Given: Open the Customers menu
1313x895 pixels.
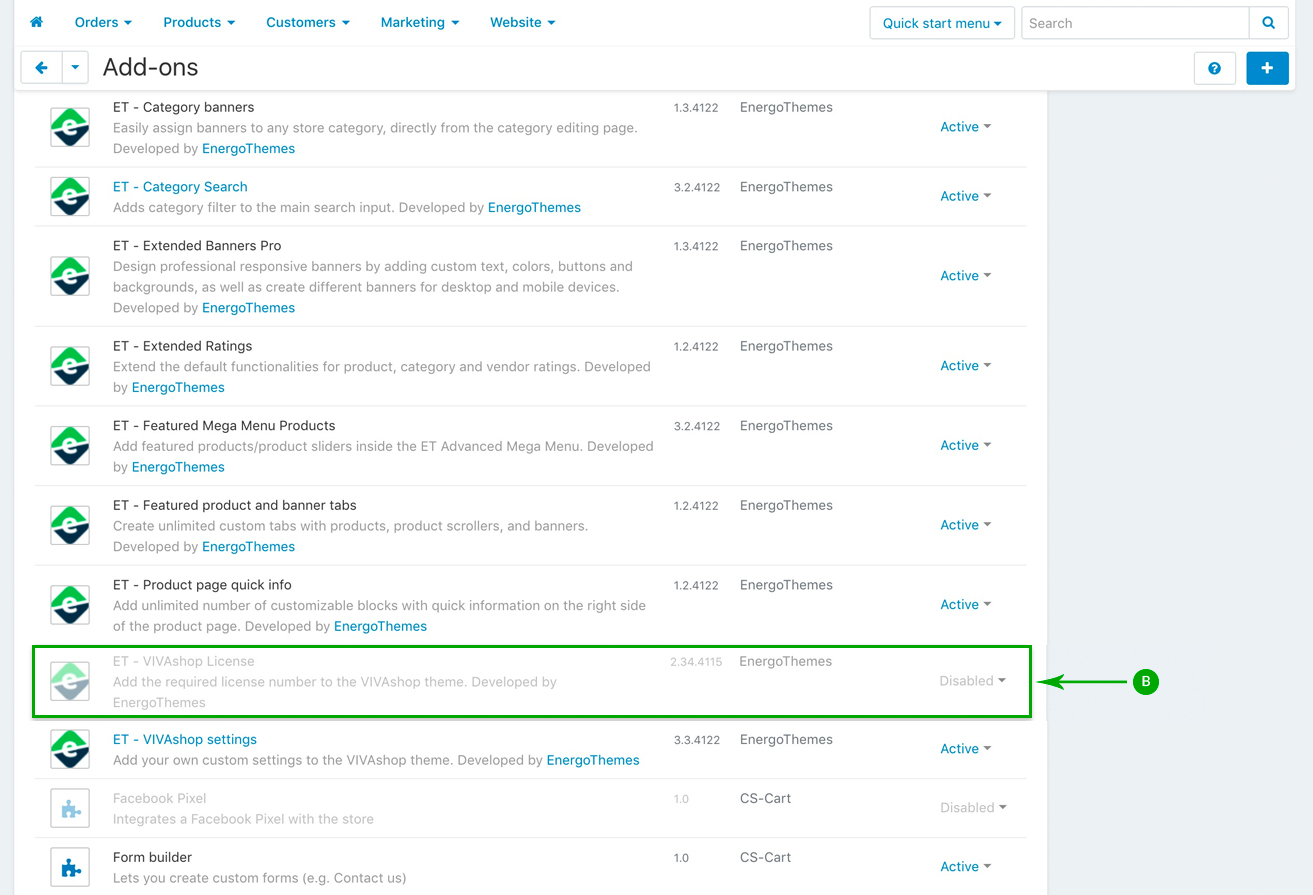Looking at the screenshot, I should coord(308,22).
